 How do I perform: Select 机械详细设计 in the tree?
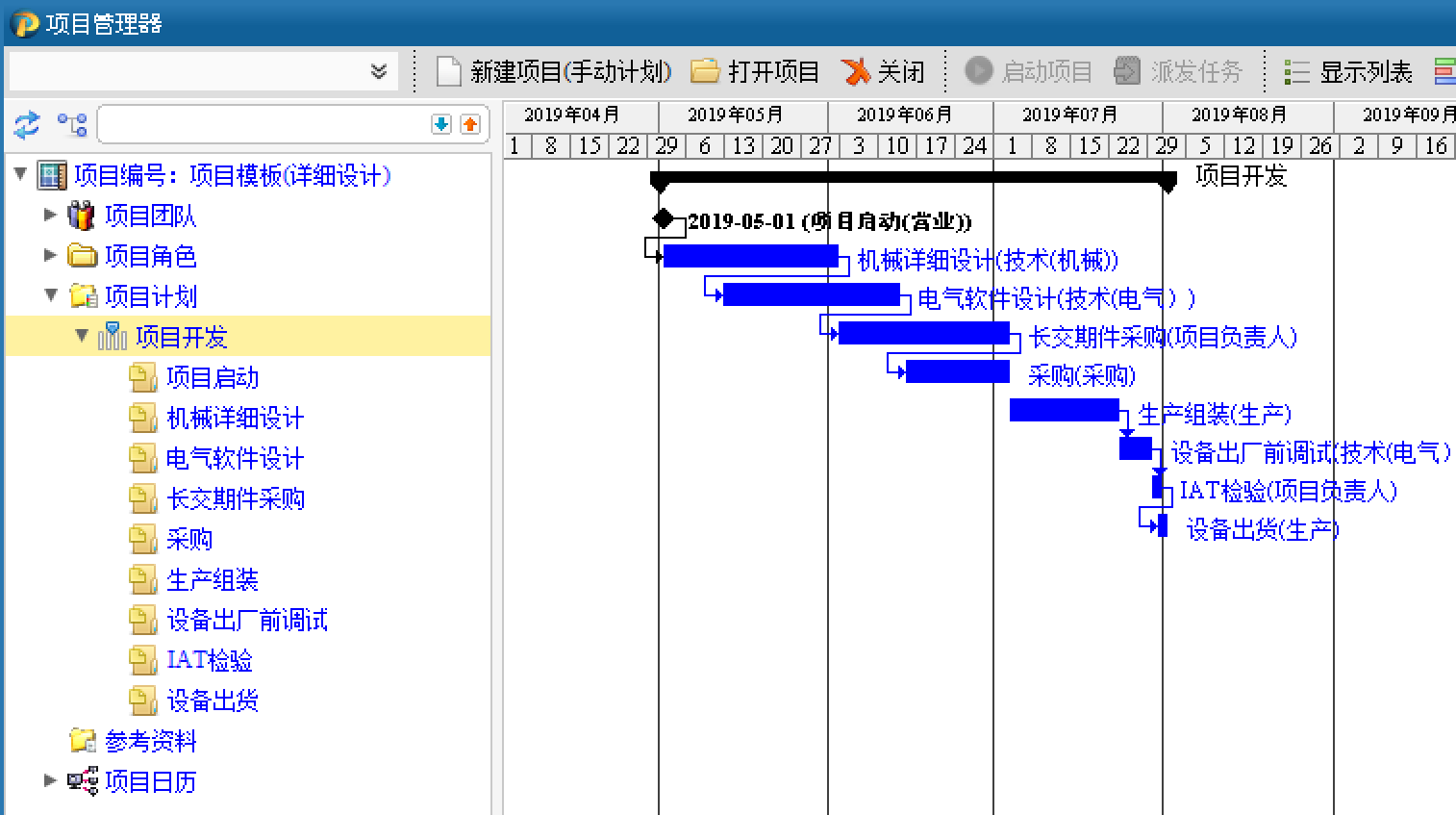click(x=236, y=418)
